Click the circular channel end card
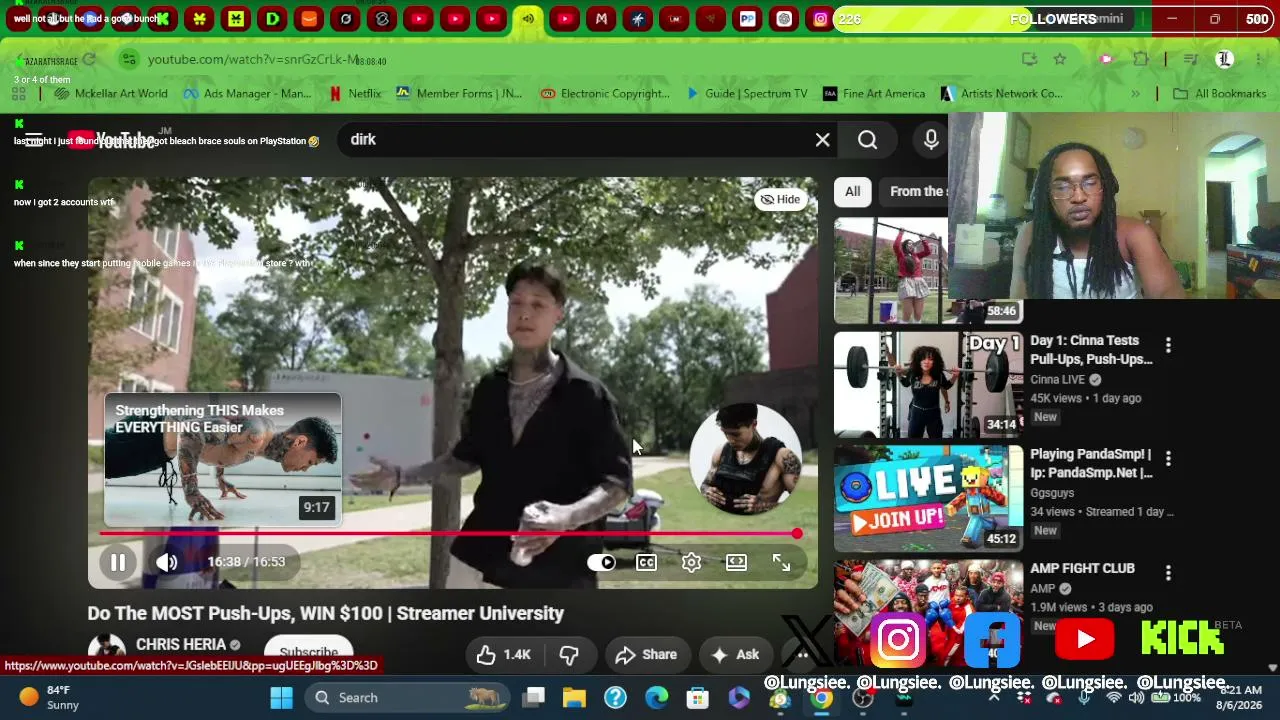 (746, 459)
